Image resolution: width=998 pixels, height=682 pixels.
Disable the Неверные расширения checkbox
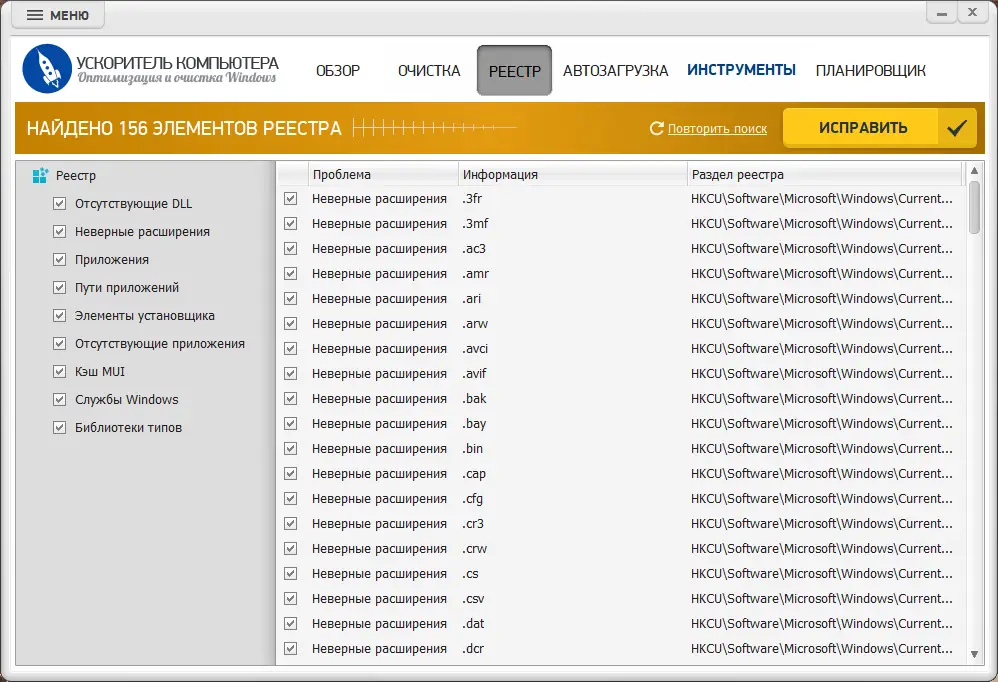click(x=60, y=231)
